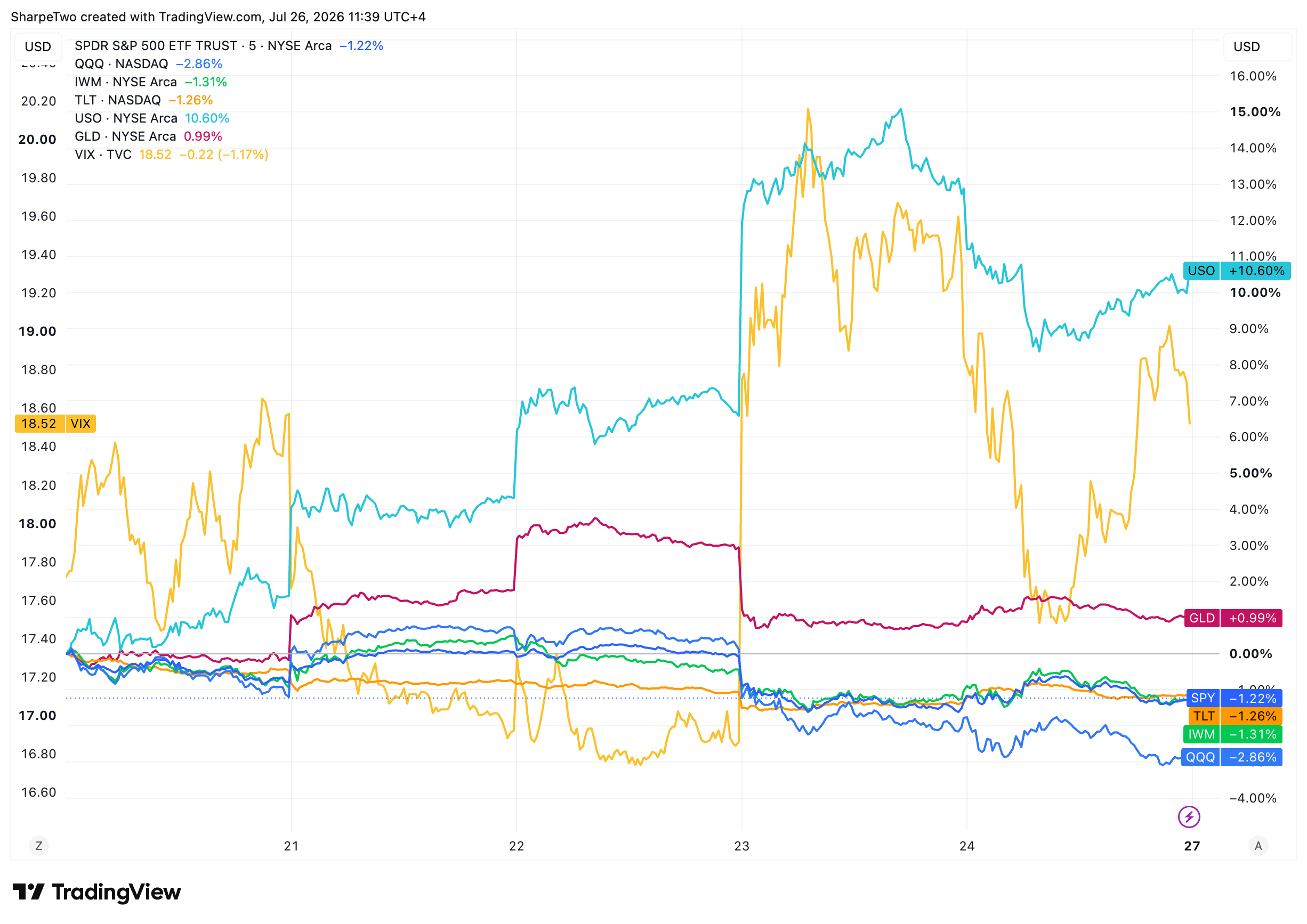Click the TradingView logo
The width and height of the screenshot is (1307, 924).
(97, 892)
